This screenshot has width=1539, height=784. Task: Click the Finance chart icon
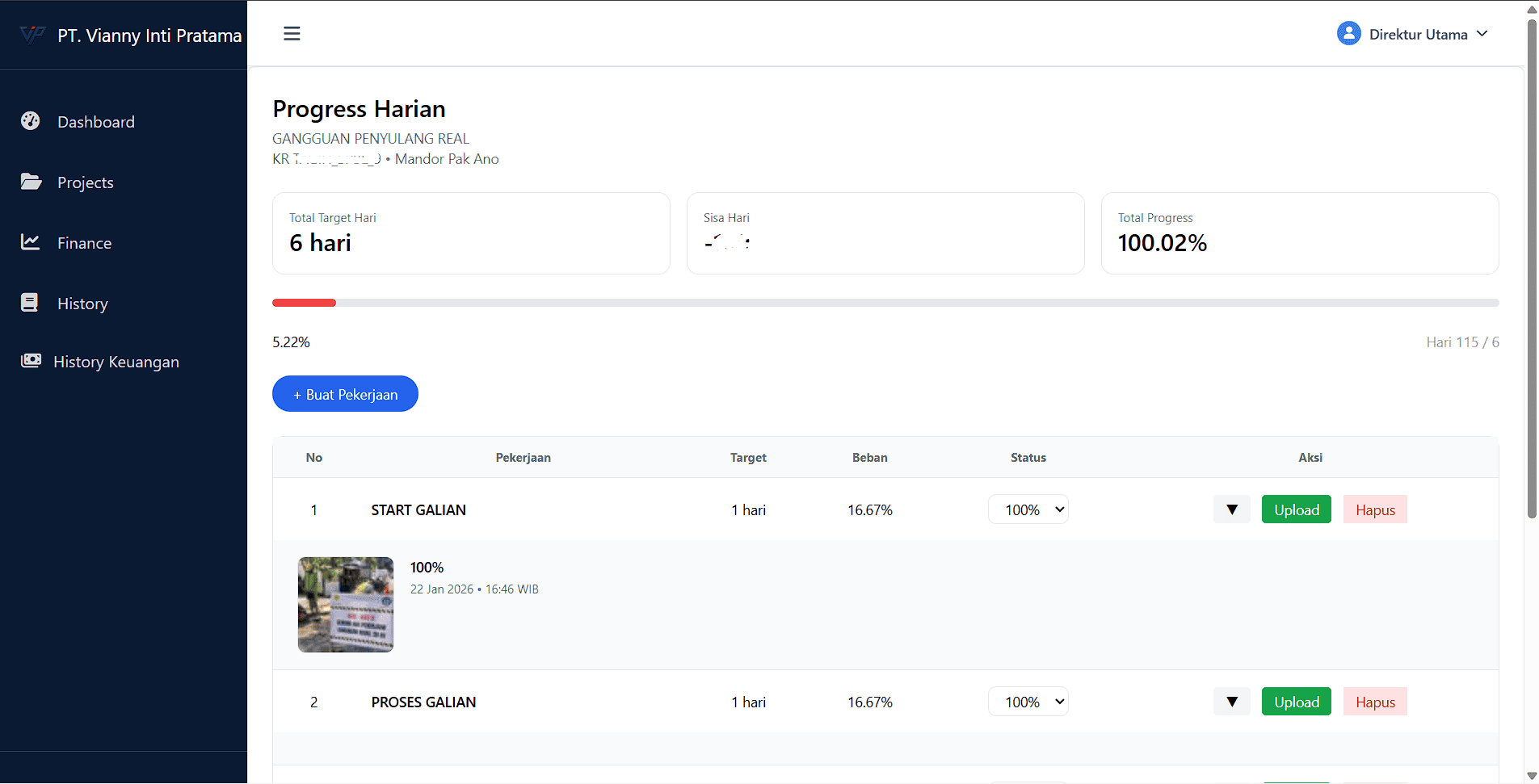pos(31,242)
